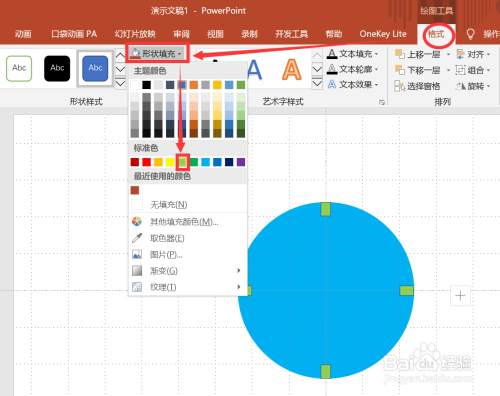Choose the dark navy standard color swatch
This screenshot has height=396, width=500.
229,162
